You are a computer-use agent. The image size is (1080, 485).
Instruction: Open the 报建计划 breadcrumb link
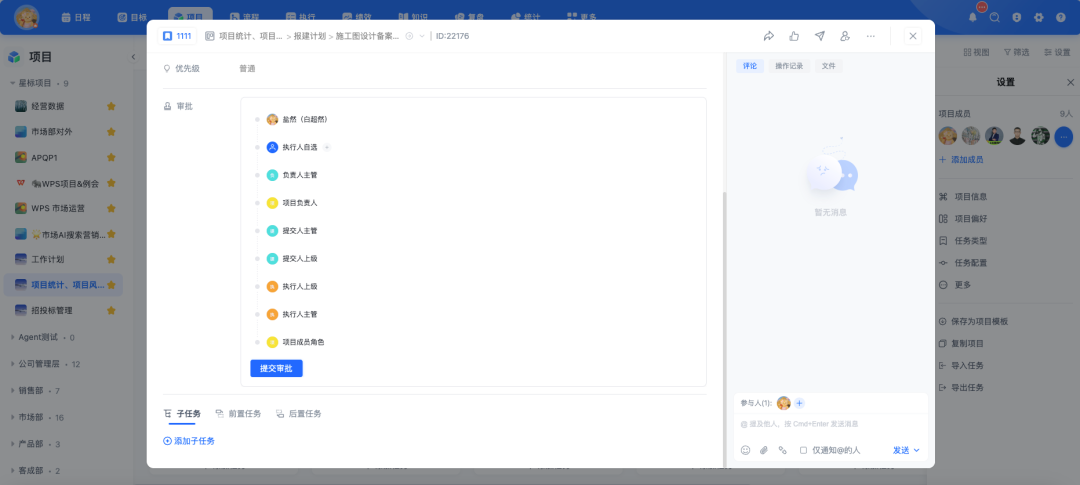[x=309, y=36]
